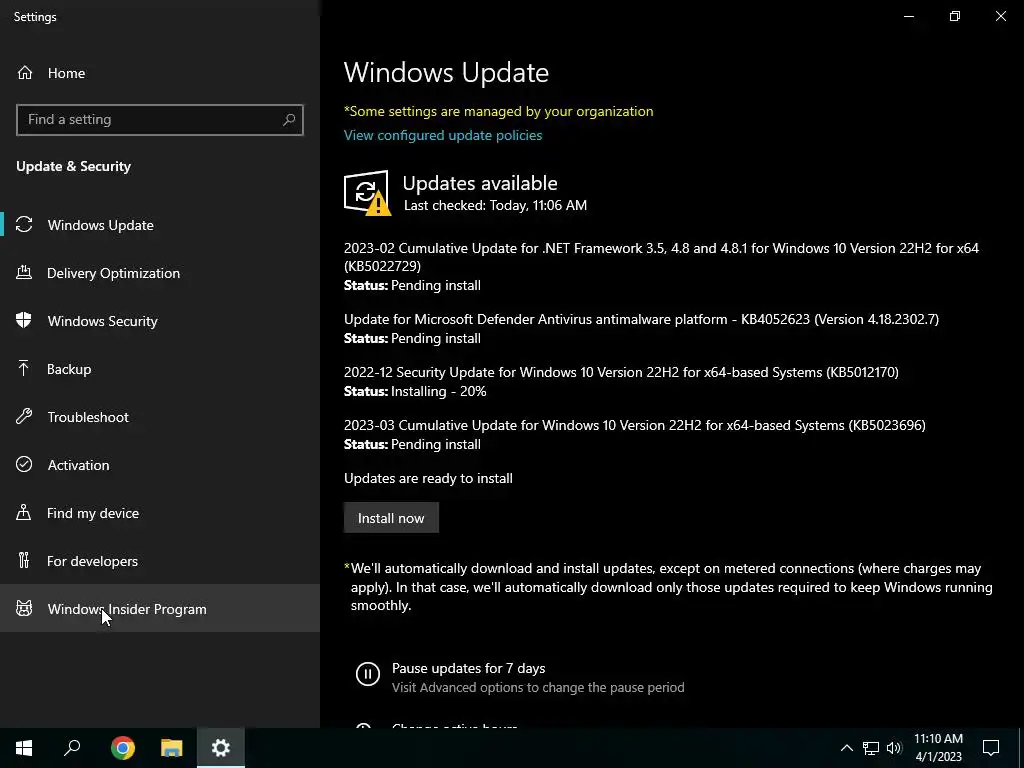Screen dimensions: 1024x768
Task: Launch Google Chrome from the taskbar
Action: pyautogui.click(x=122, y=748)
